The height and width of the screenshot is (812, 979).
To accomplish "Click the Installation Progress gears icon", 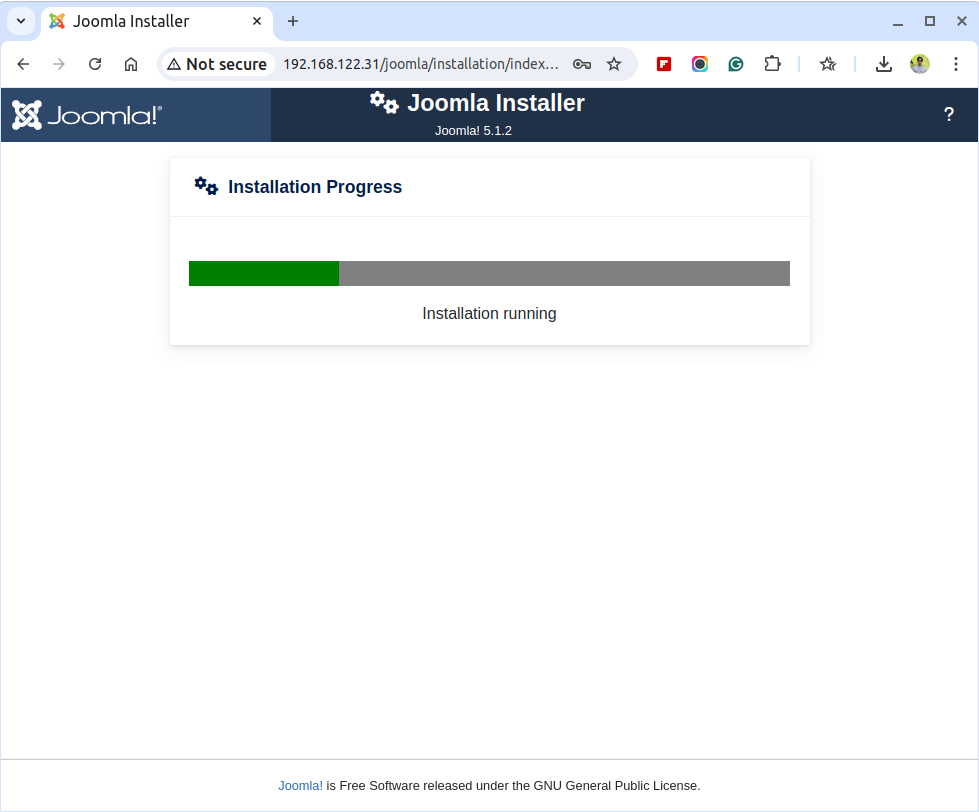I will (x=206, y=186).
